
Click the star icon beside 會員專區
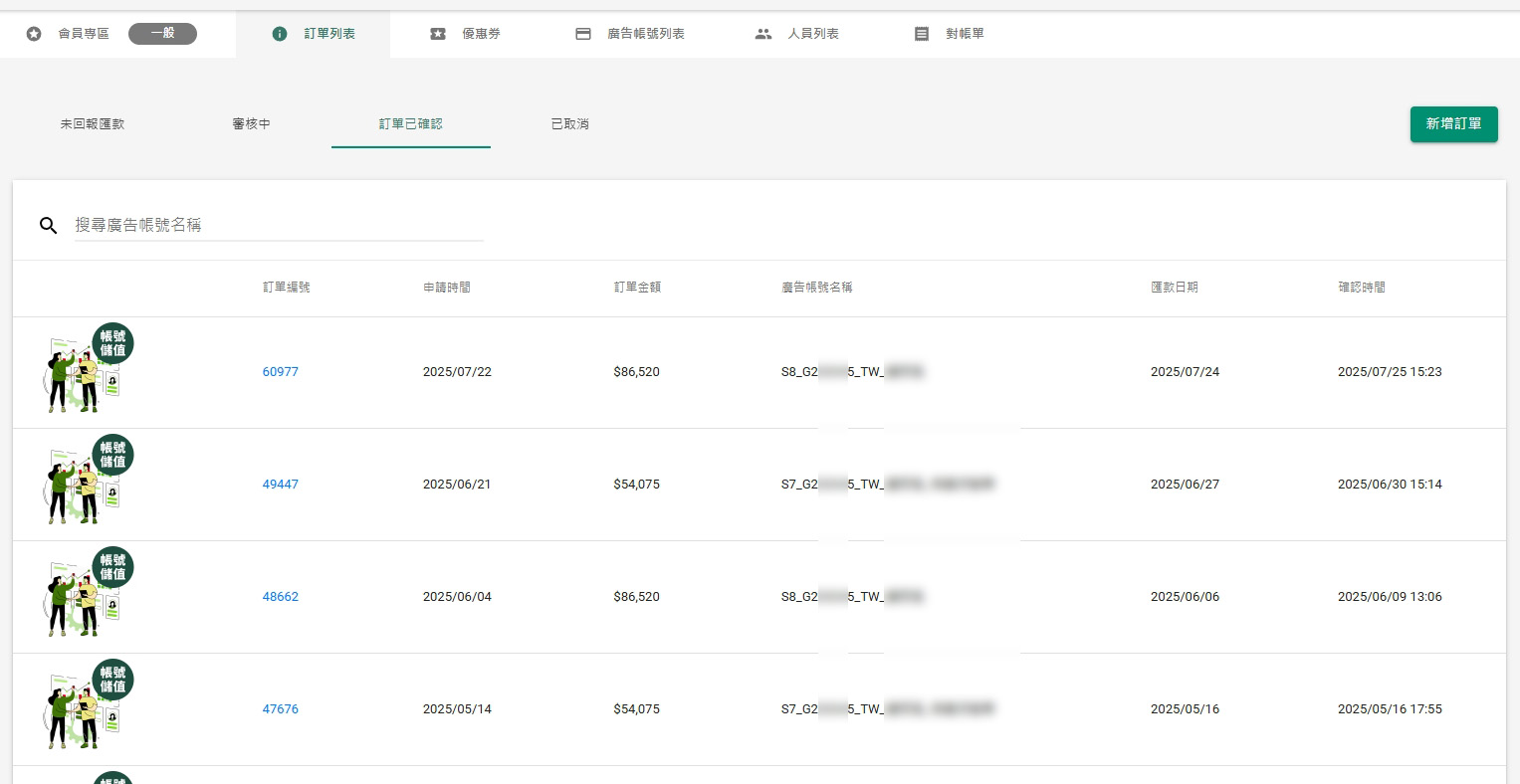[34, 34]
